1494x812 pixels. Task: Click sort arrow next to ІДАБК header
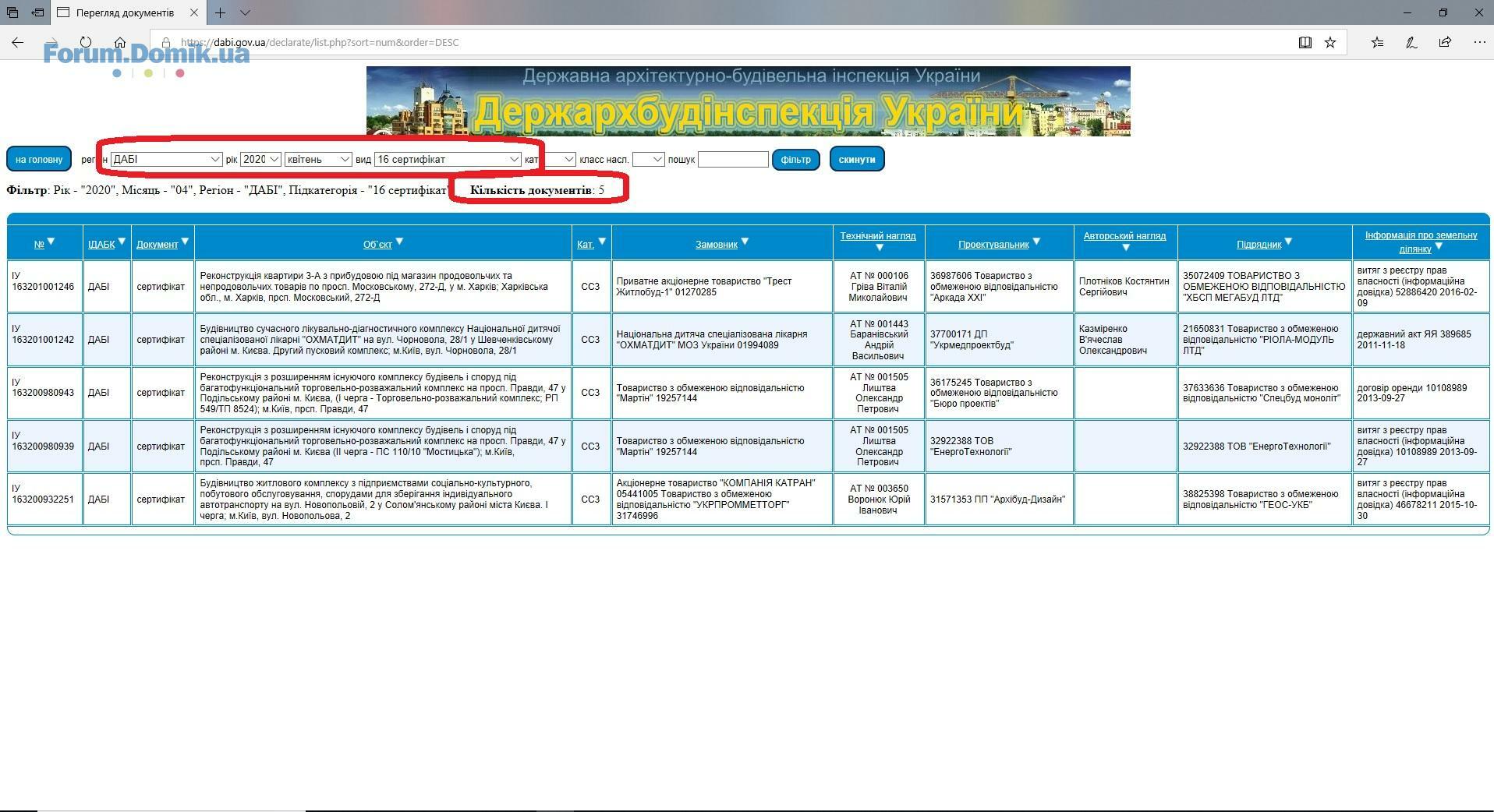pos(122,242)
